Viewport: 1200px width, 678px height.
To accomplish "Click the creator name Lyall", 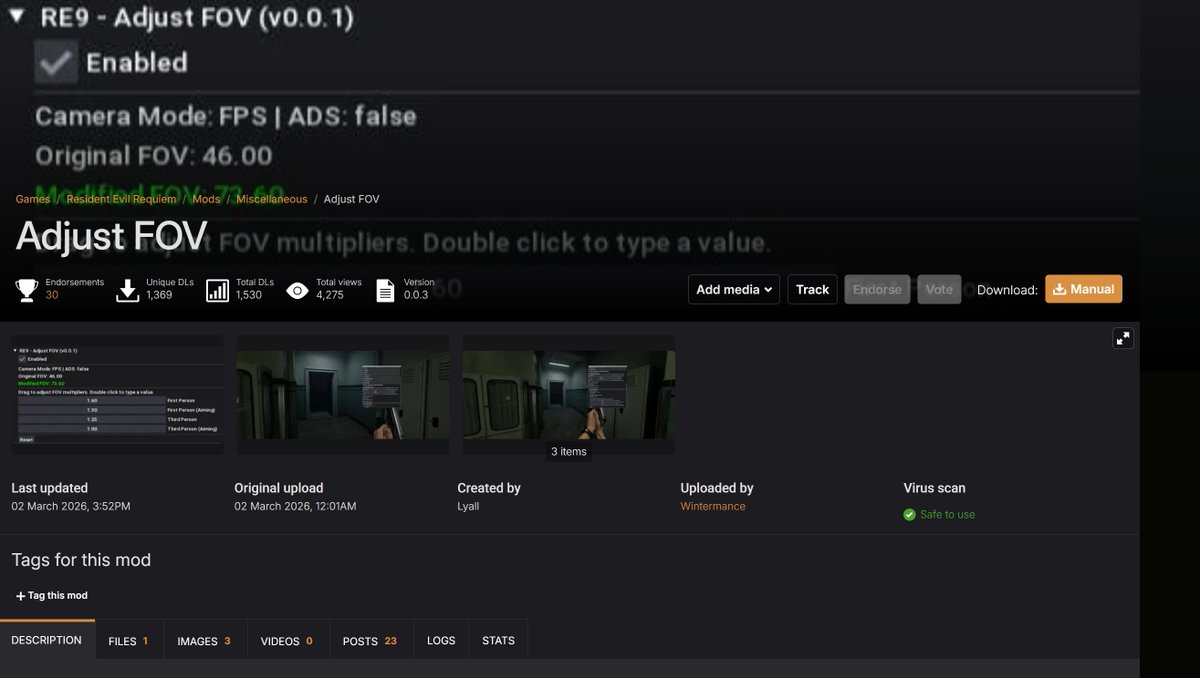I will (x=469, y=506).
